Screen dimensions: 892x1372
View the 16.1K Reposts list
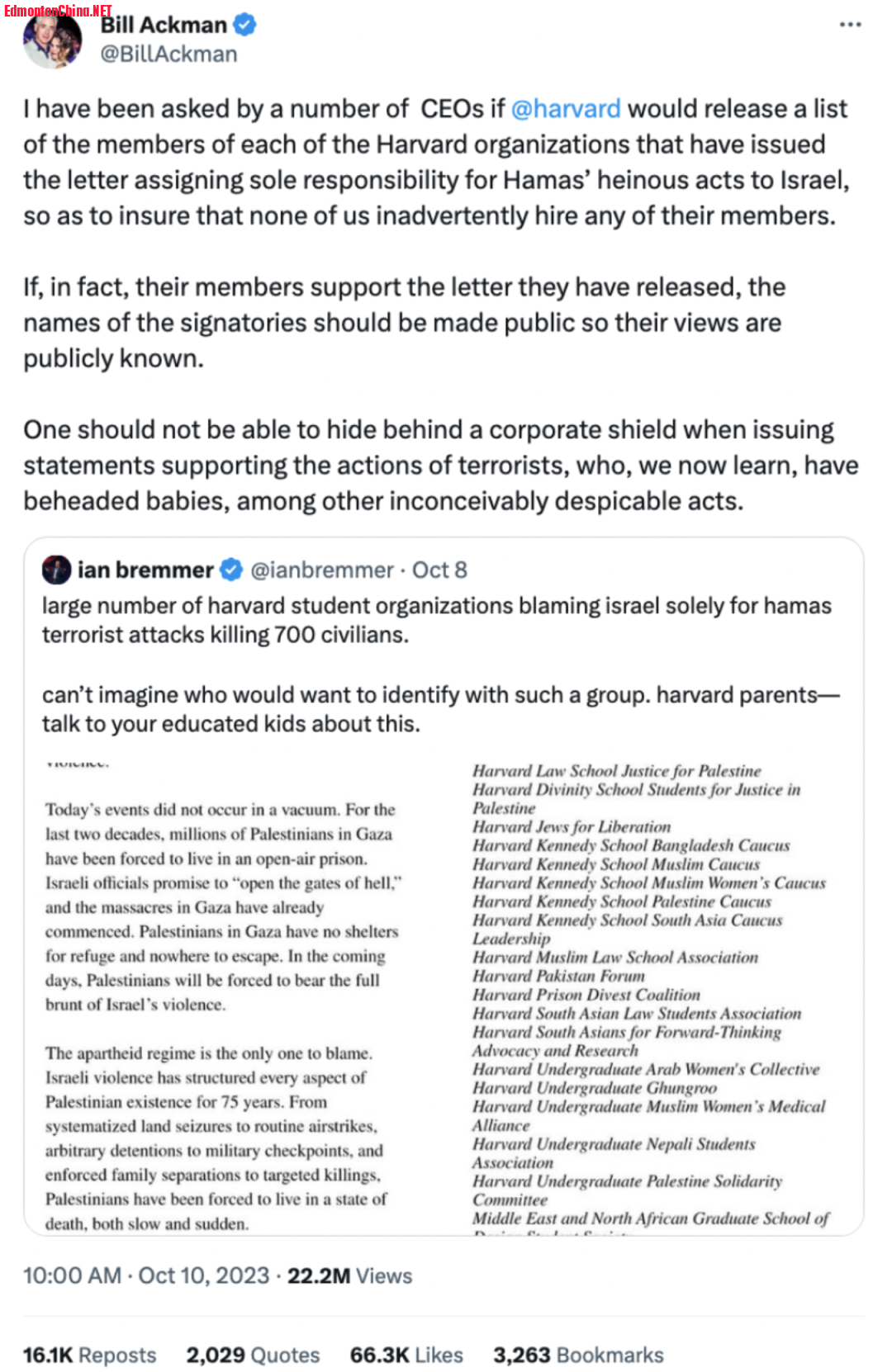click(89, 1355)
